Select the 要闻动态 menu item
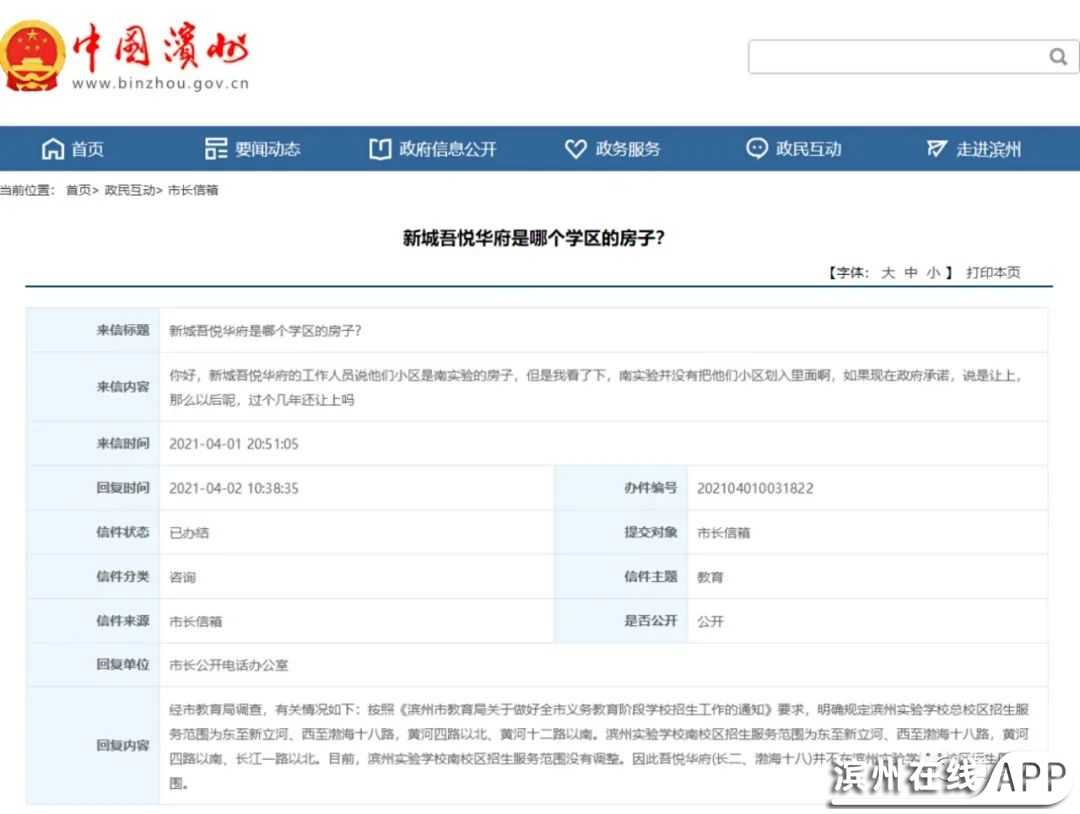This screenshot has width=1080, height=814. coord(267,149)
